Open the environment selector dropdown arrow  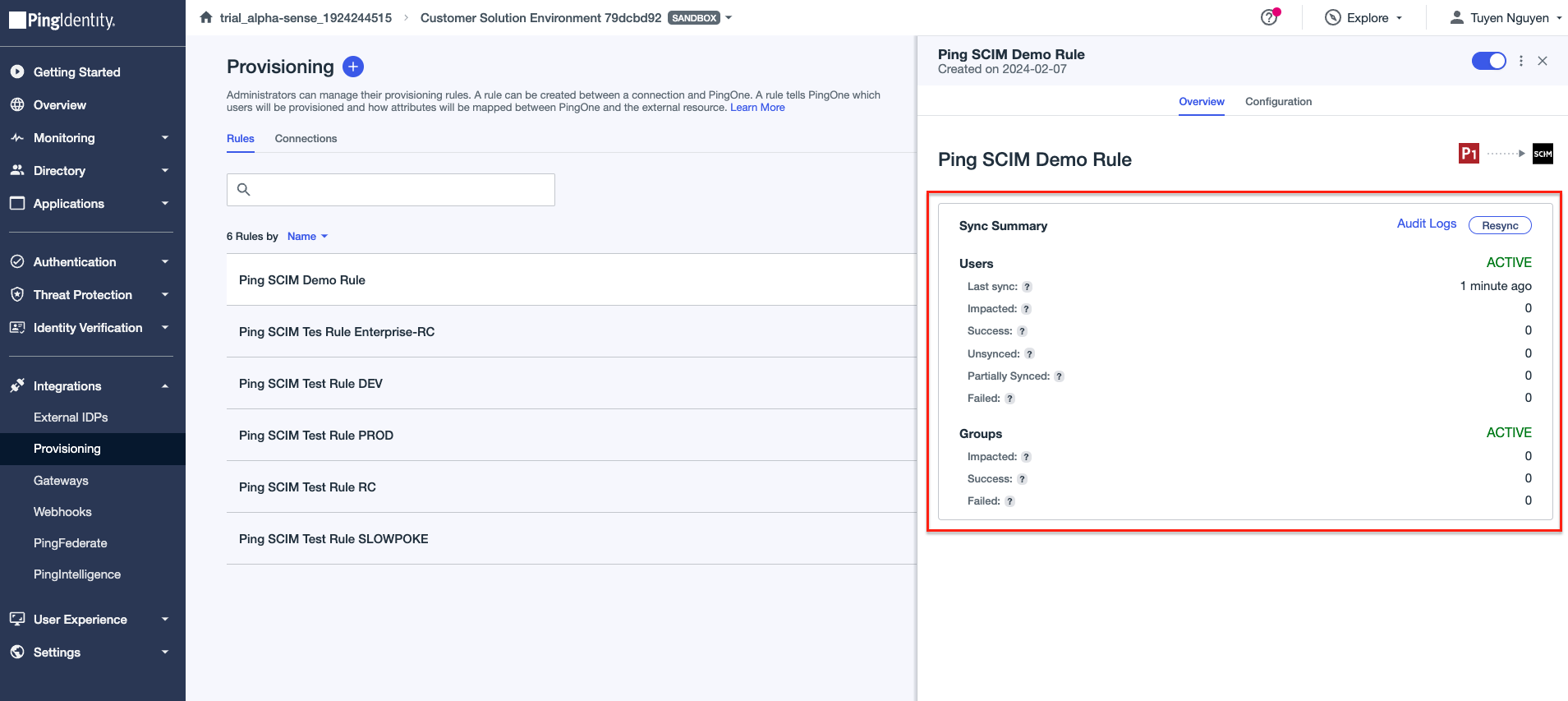click(729, 18)
